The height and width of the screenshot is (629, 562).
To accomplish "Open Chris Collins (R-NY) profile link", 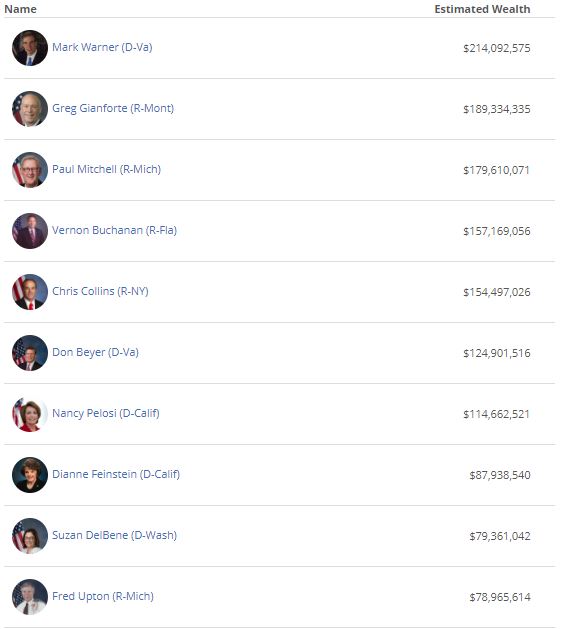I will [100, 291].
